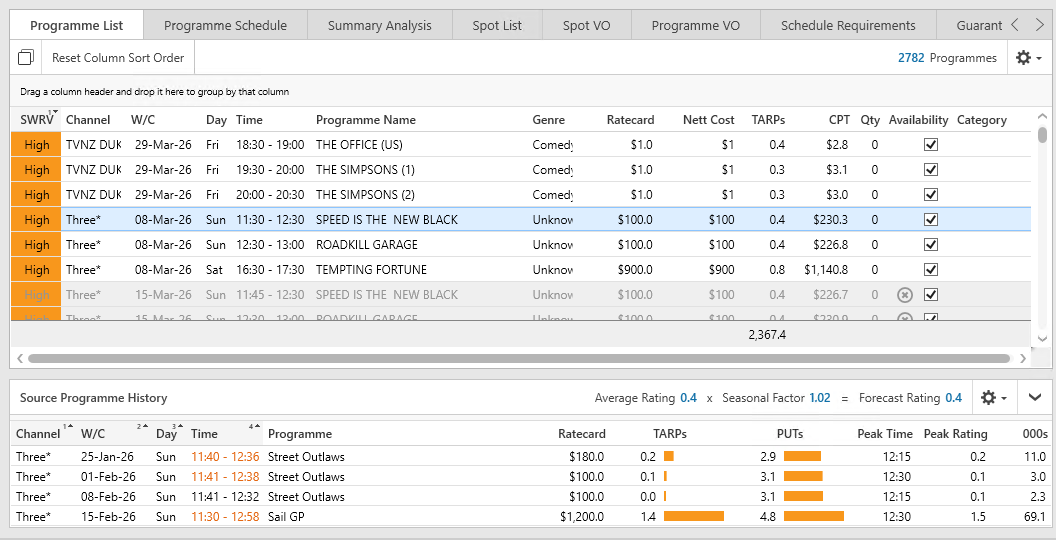Image resolution: width=1056 pixels, height=540 pixels.
Task: Click the horizontal scrollbar's left arrow
Action: pos(20,358)
